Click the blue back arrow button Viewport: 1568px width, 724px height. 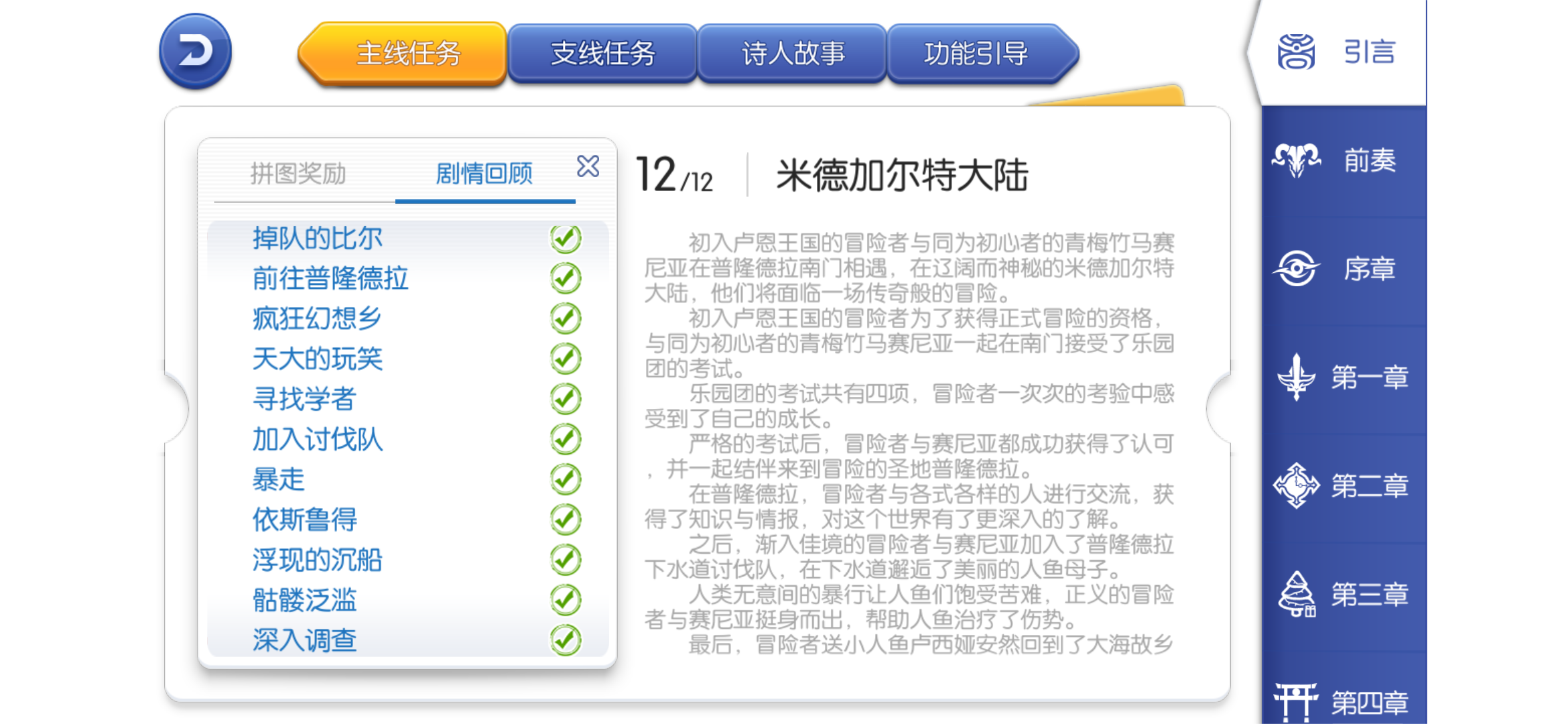coord(195,52)
